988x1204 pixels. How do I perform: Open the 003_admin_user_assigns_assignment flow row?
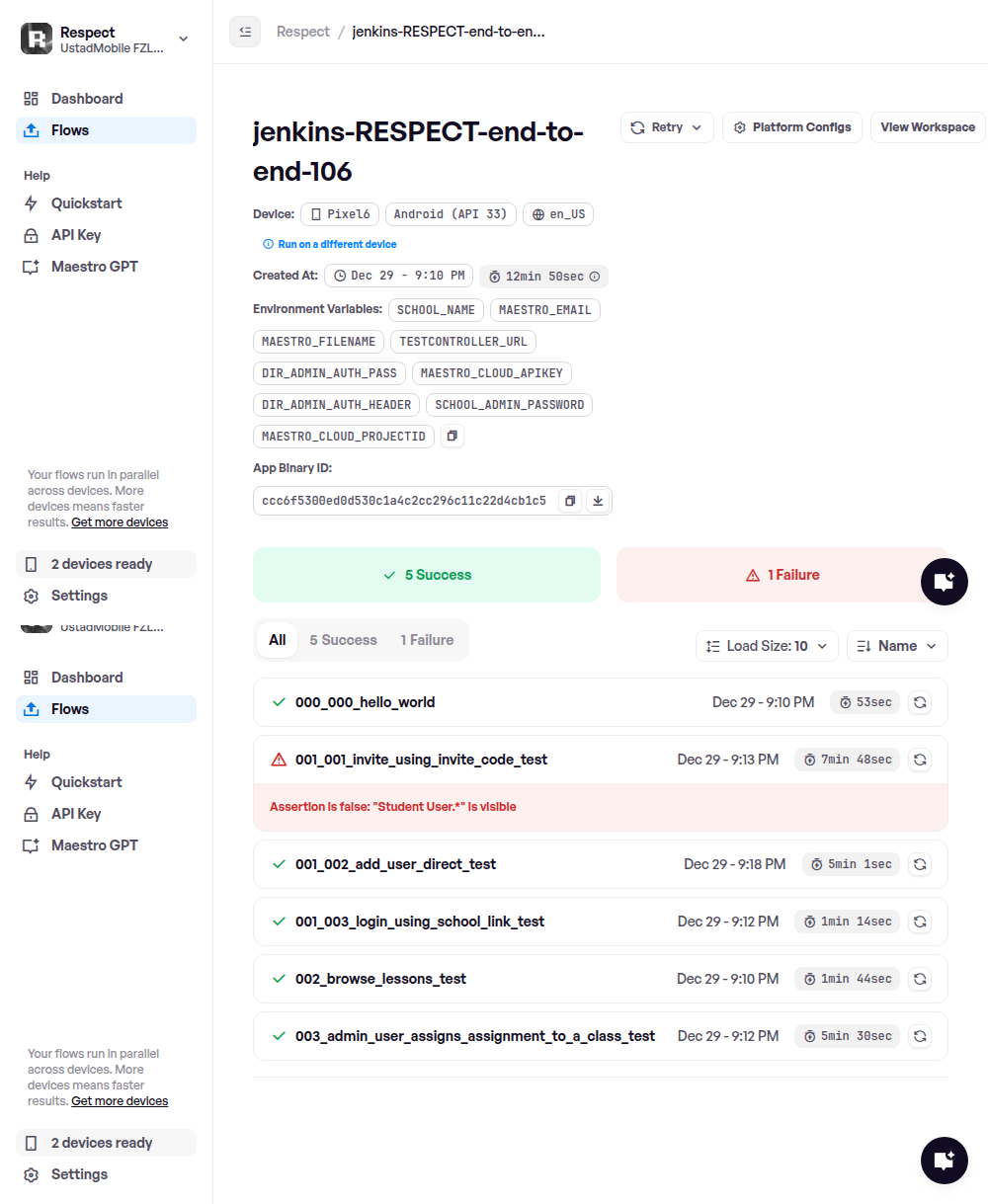[474, 1036]
